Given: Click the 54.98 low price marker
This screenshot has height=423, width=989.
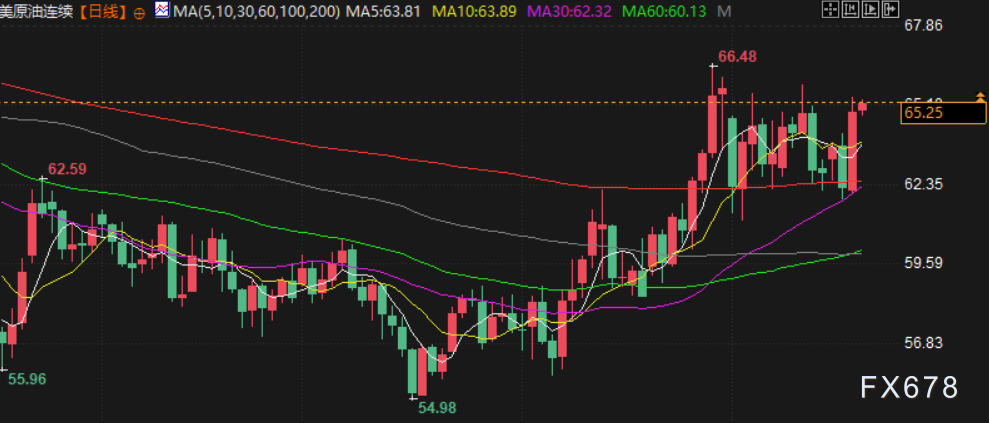Looking at the screenshot, I should (438, 408).
